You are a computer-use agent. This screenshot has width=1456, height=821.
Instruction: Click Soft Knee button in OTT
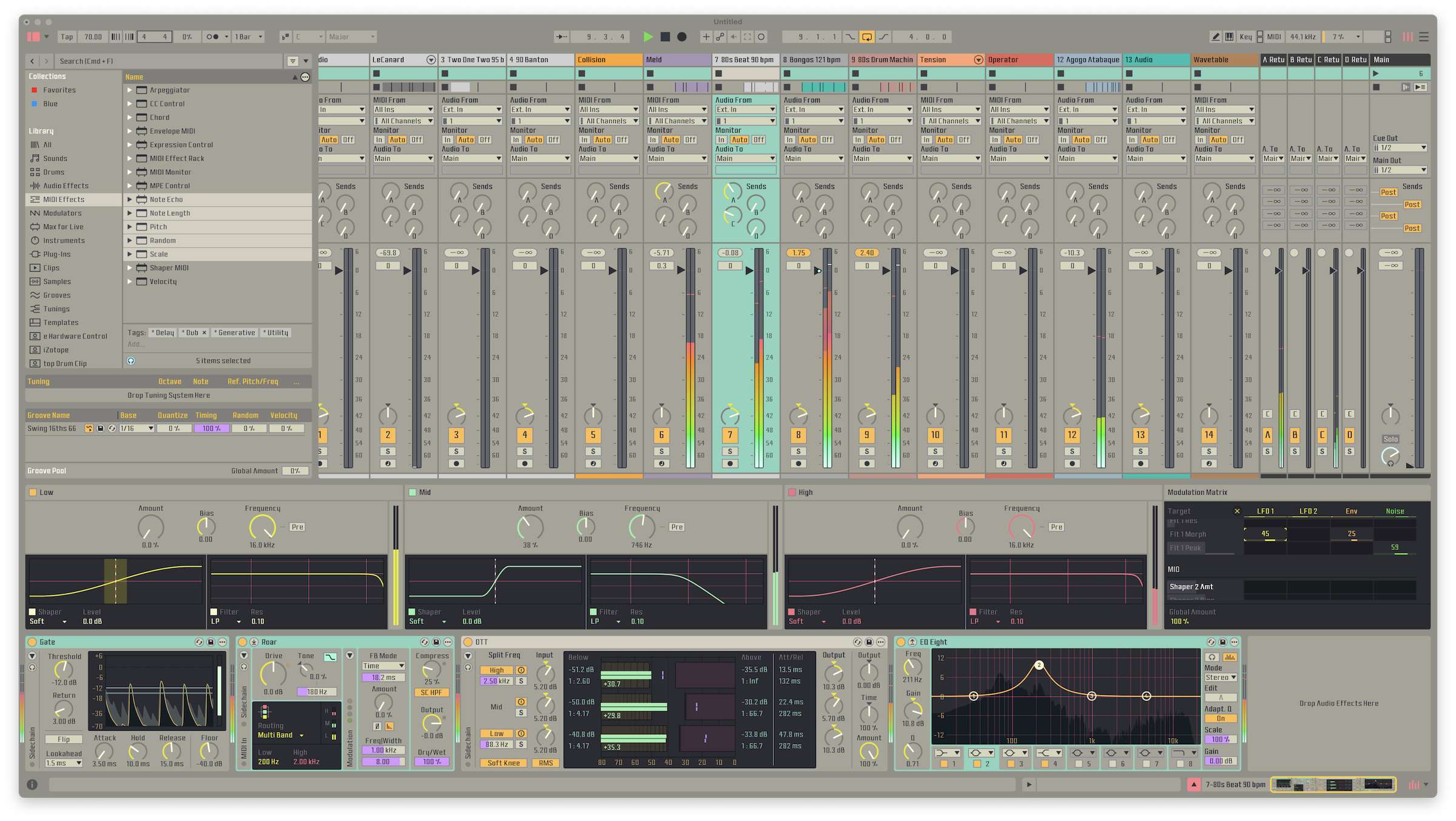(503, 763)
